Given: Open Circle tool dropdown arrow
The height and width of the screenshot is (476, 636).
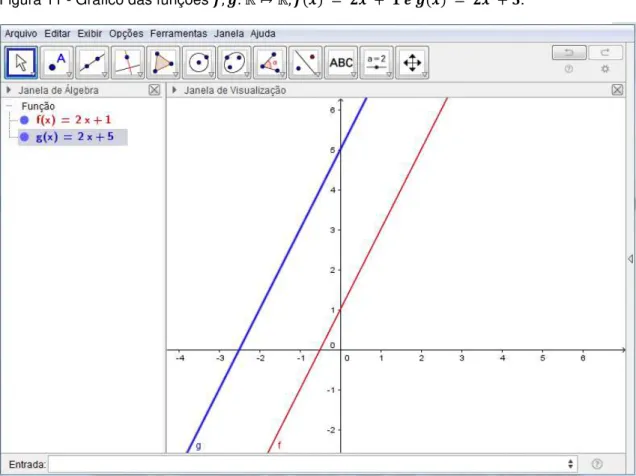Looking at the screenshot, I should pyautogui.click(x=211, y=75).
